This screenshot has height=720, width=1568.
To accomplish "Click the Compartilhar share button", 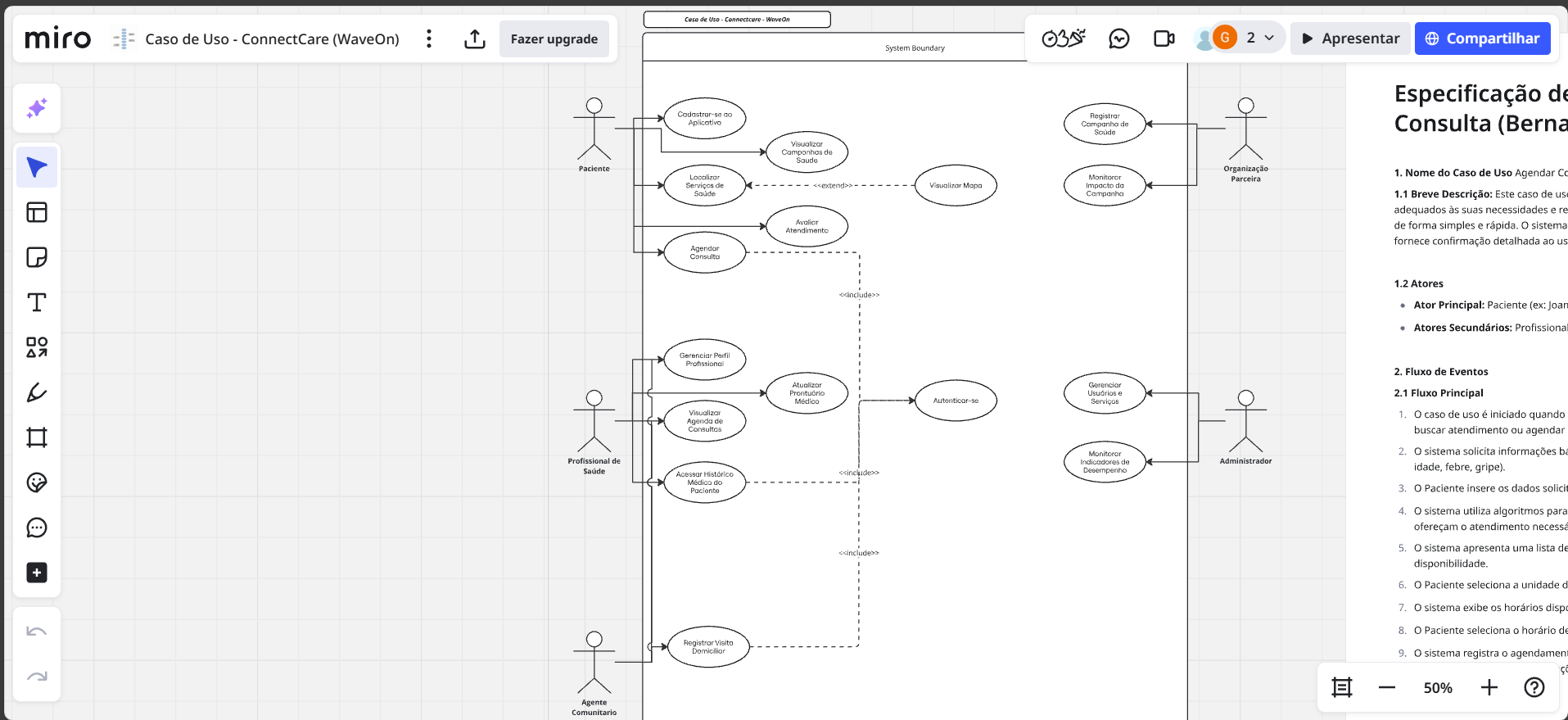I will (1482, 38).
